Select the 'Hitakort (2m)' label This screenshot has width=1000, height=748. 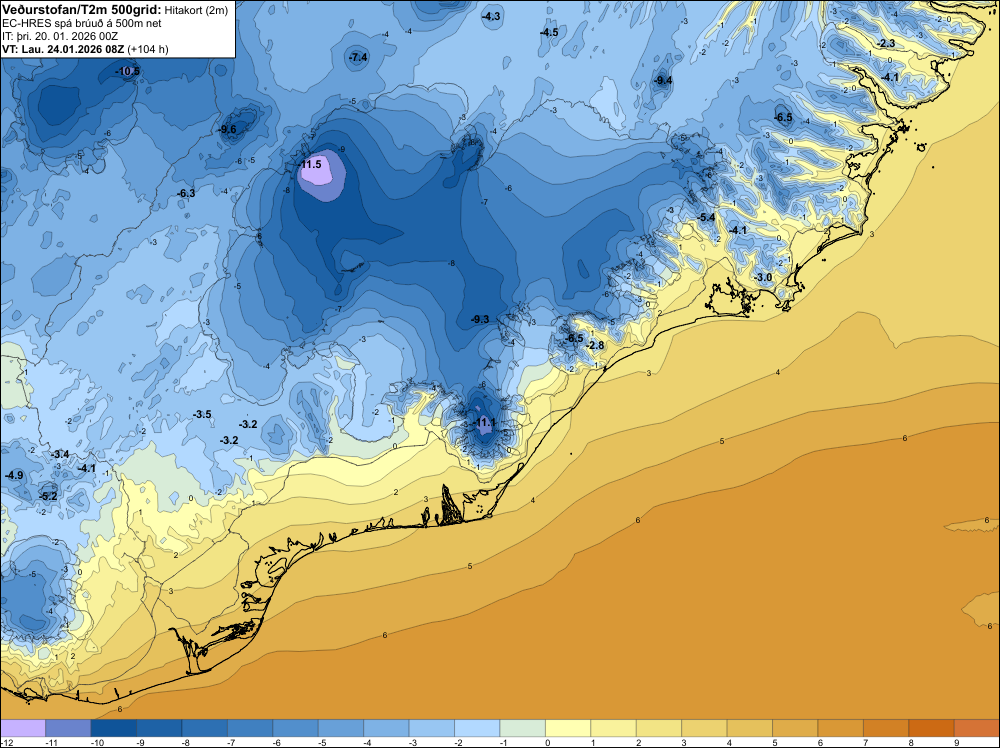point(196,10)
